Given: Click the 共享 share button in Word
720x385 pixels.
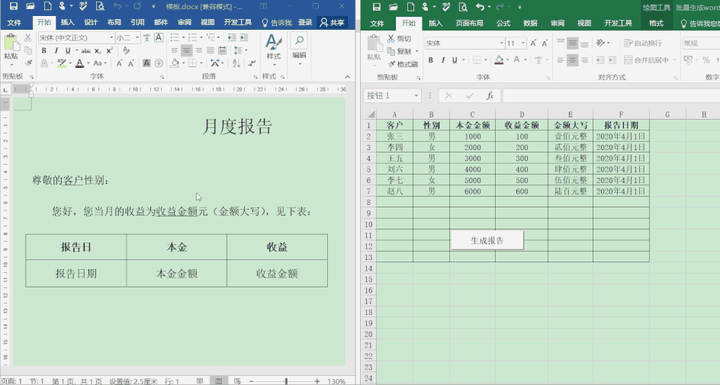Looking at the screenshot, I should click(332, 23).
